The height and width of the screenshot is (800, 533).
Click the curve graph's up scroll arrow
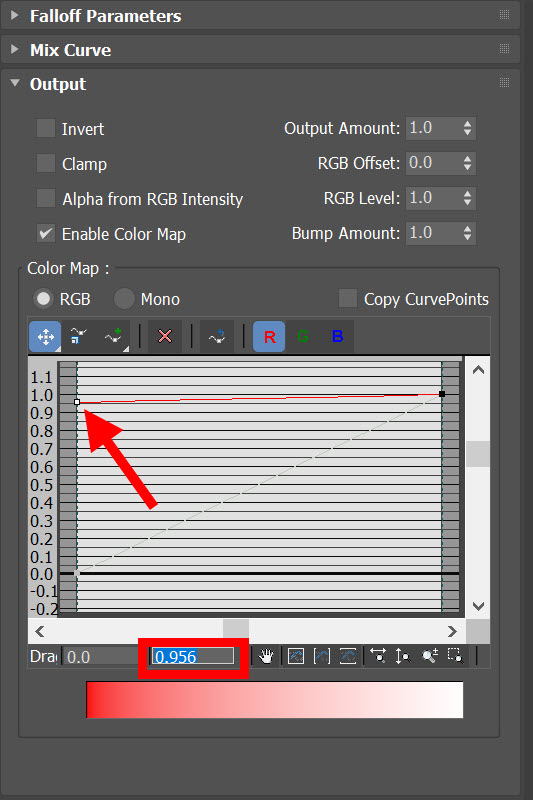478,370
